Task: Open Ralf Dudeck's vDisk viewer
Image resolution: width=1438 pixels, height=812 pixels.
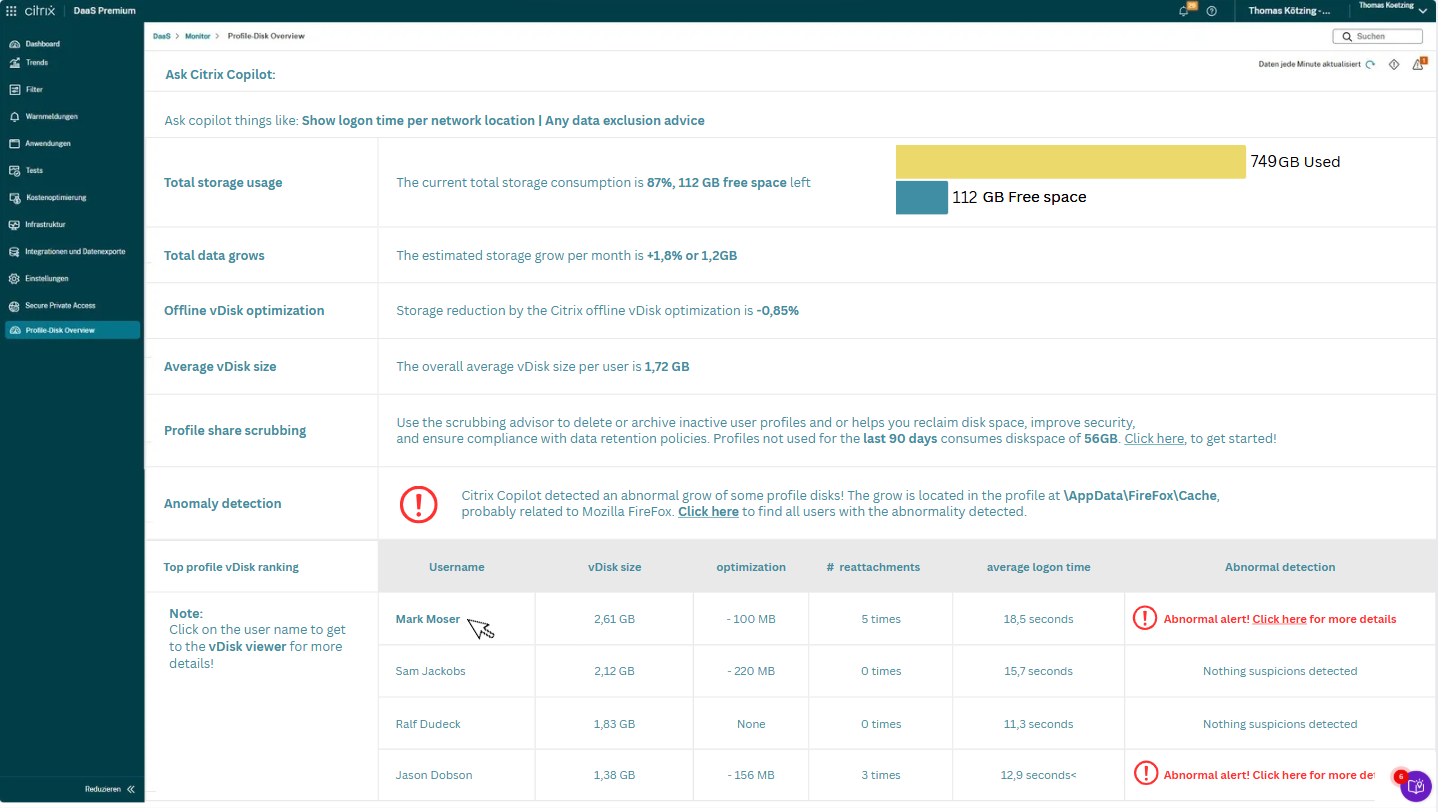Action: (x=428, y=724)
